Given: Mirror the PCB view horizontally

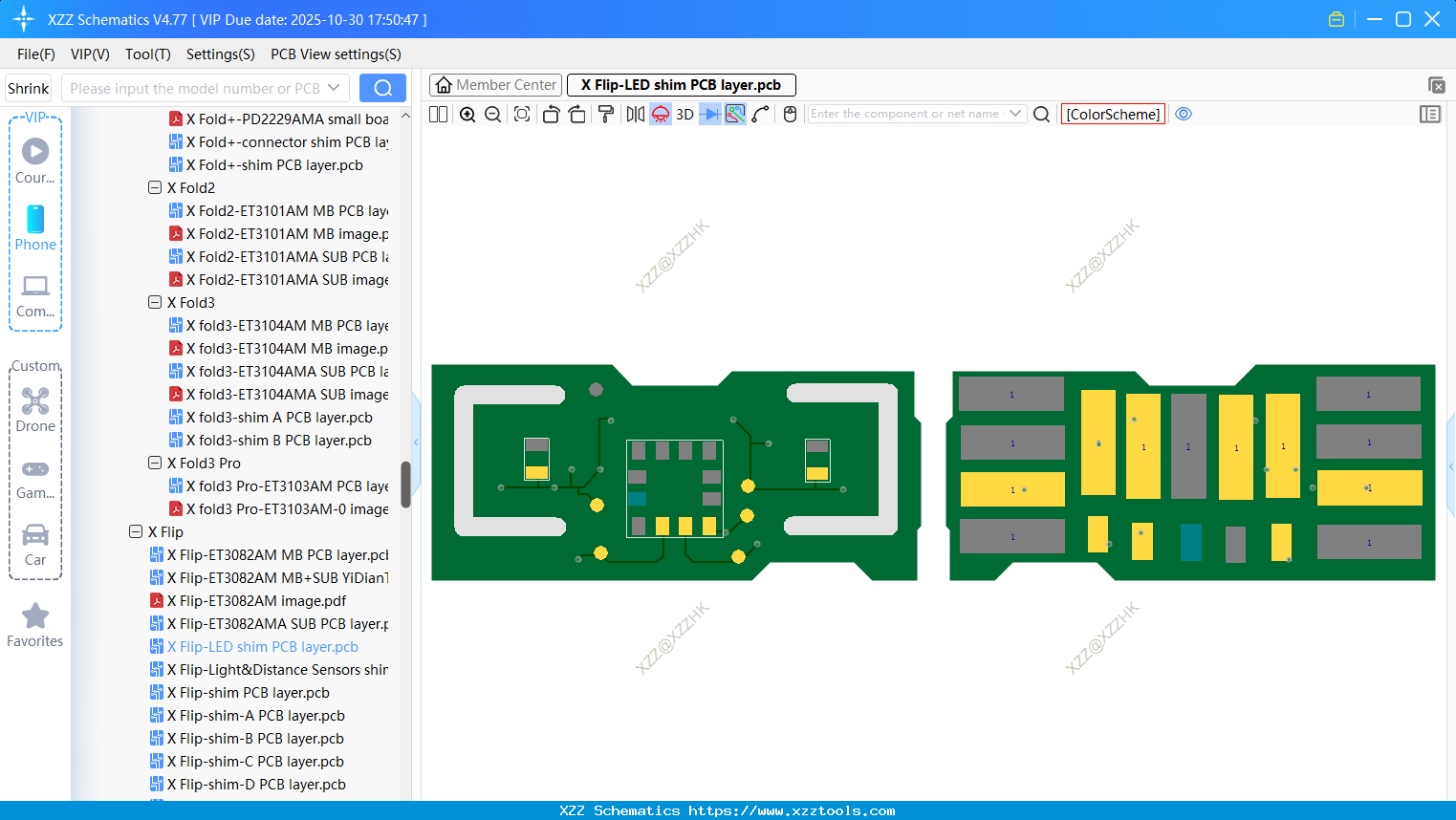Looking at the screenshot, I should (x=634, y=114).
